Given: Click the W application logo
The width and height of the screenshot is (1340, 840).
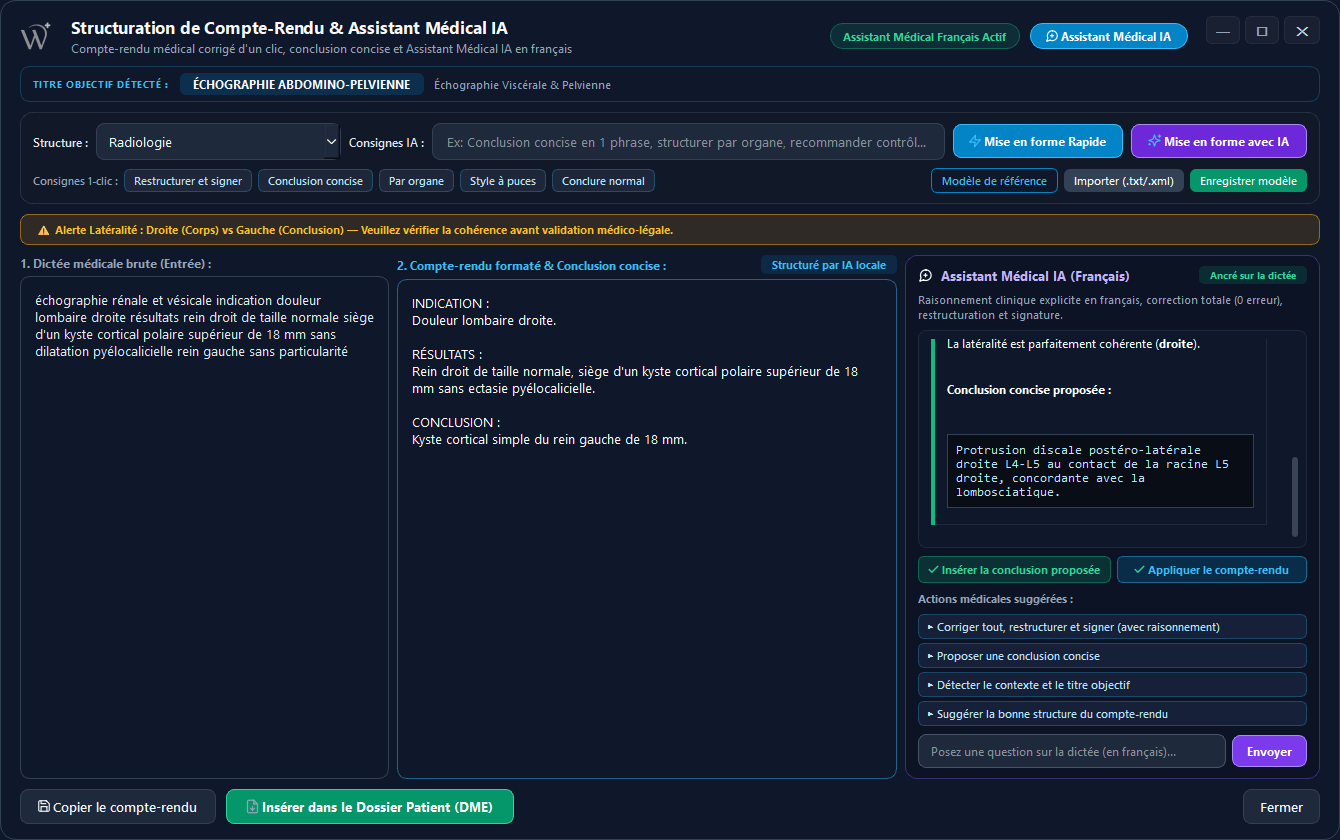Looking at the screenshot, I should click(36, 36).
